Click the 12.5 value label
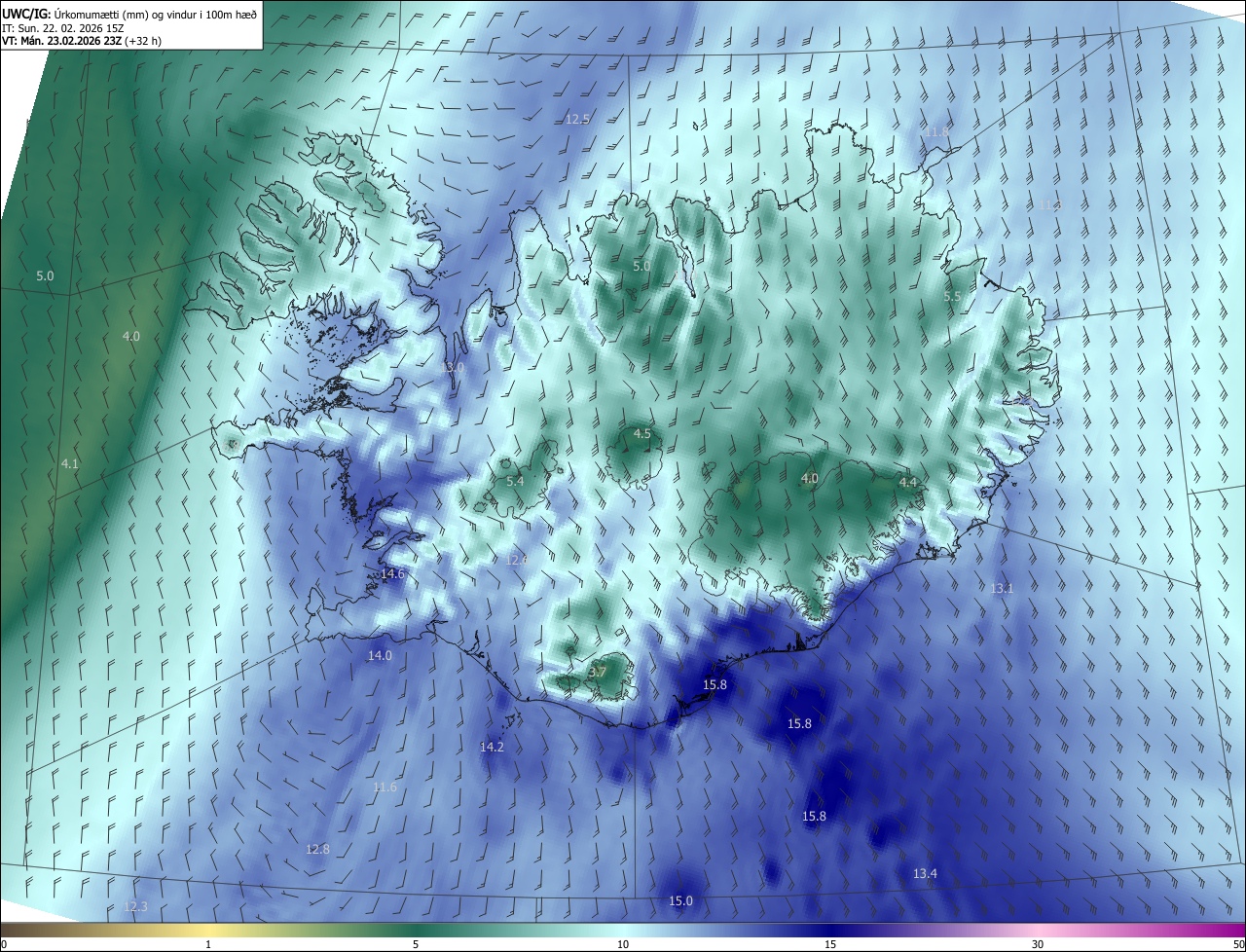The image size is (1246, 952). click(577, 119)
